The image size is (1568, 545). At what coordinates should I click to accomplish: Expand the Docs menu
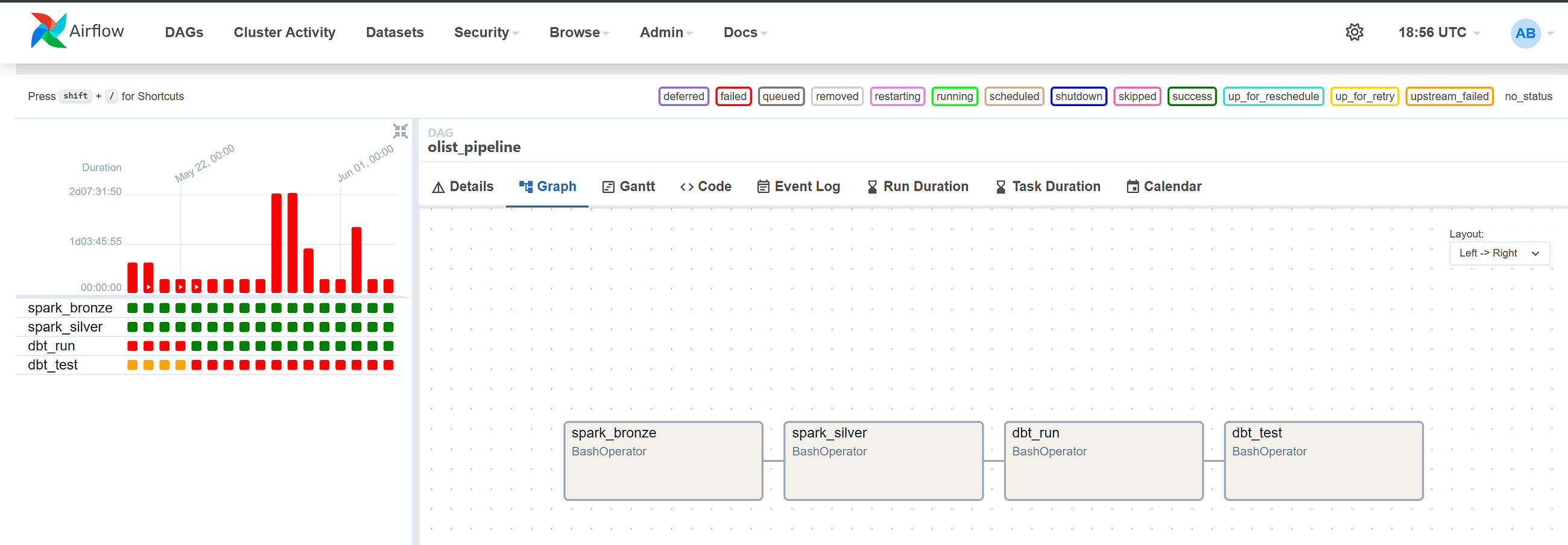click(x=744, y=32)
